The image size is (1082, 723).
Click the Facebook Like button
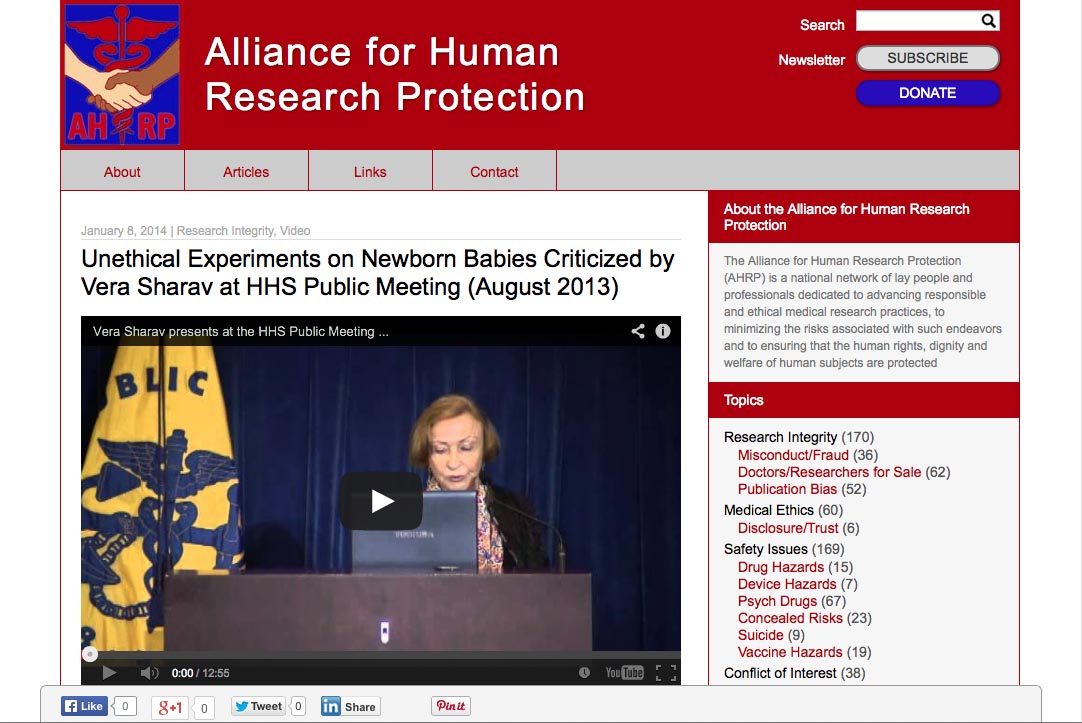(84, 706)
